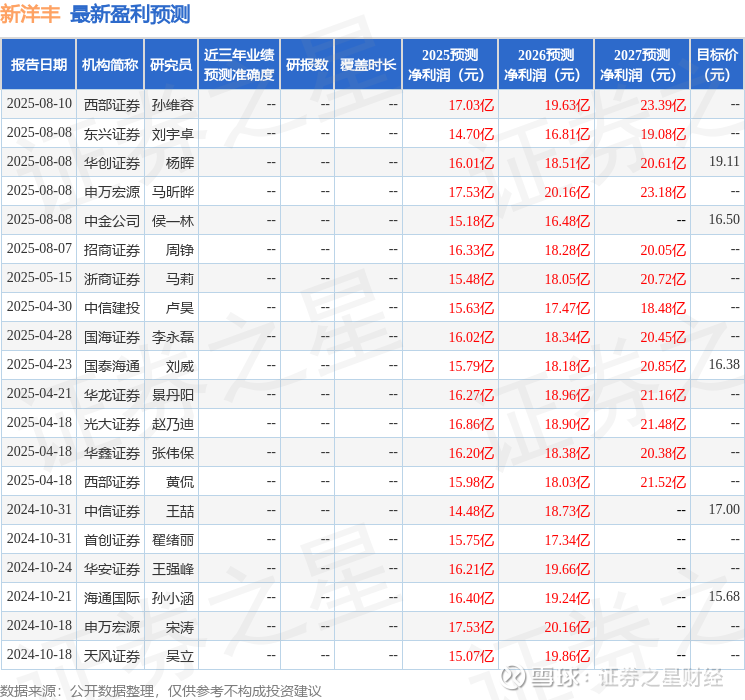Select institution 中金公司
The width and height of the screenshot is (745, 700).
[x=112, y=221]
